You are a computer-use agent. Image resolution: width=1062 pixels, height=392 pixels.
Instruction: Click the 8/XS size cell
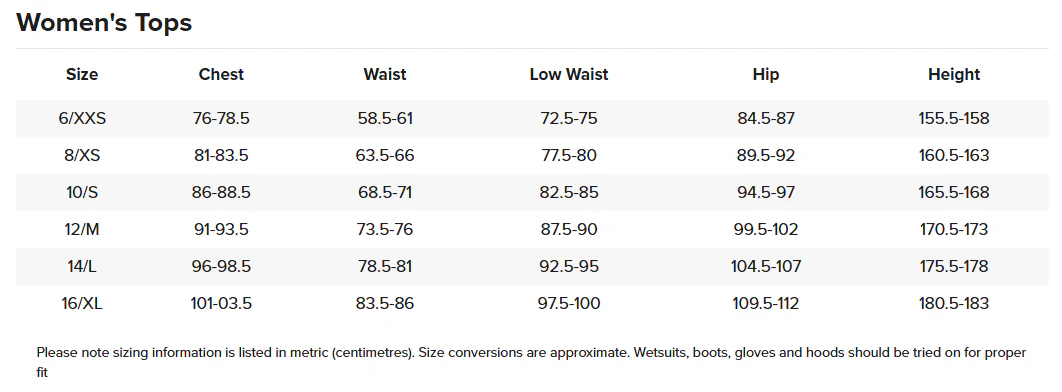[82, 156]
